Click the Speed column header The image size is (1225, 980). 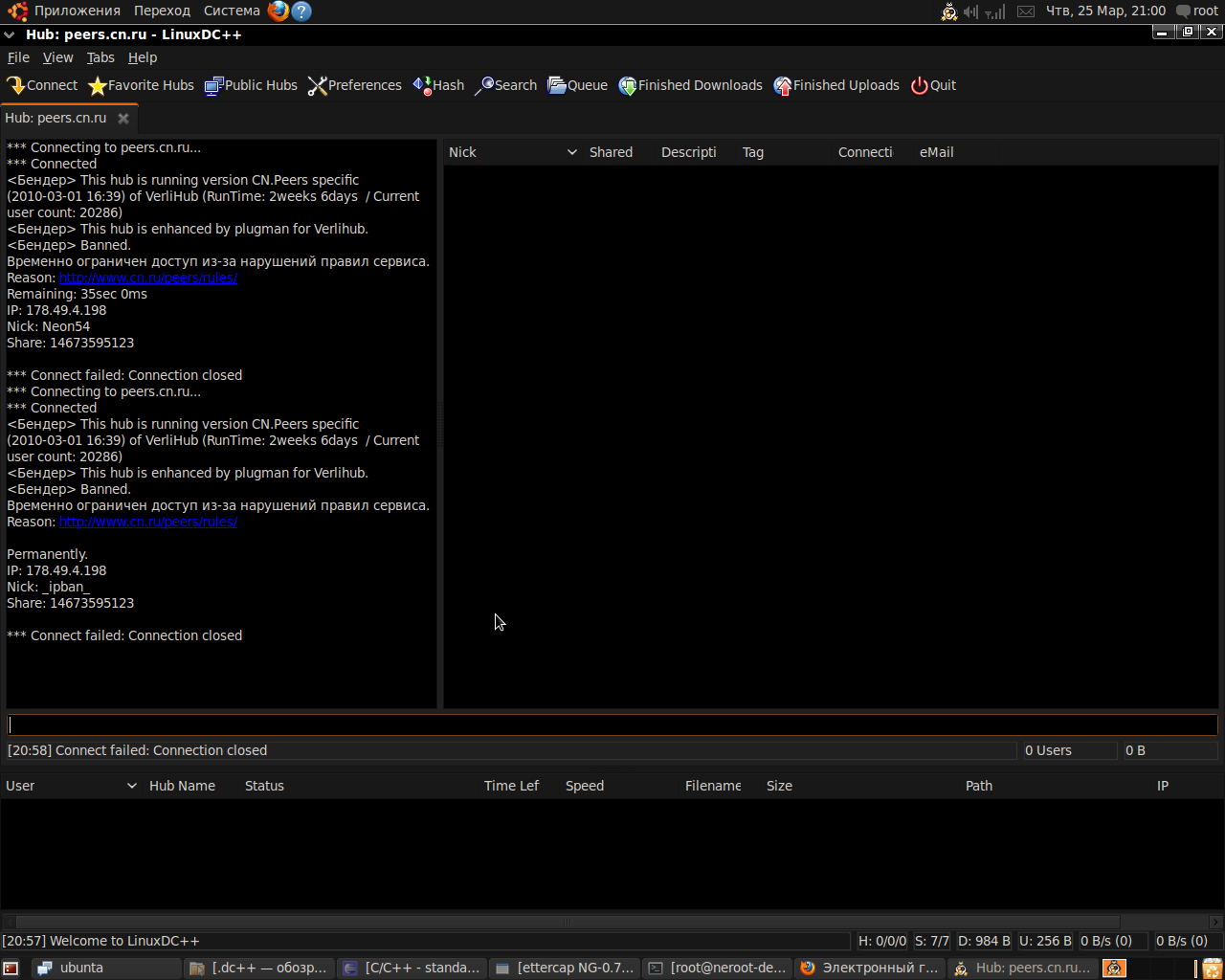point(619,786)
